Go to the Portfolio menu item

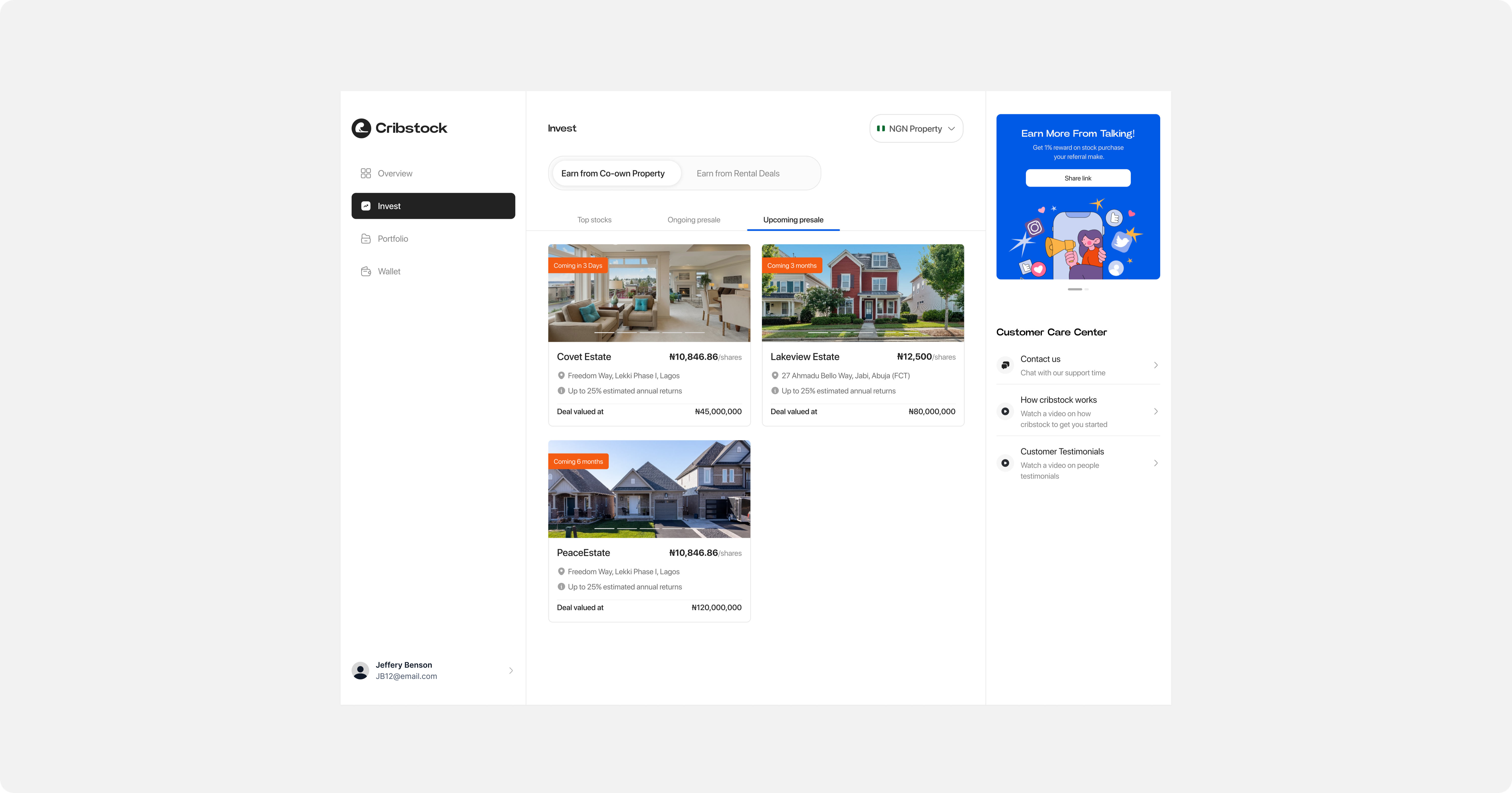click(x=433, y=239)
